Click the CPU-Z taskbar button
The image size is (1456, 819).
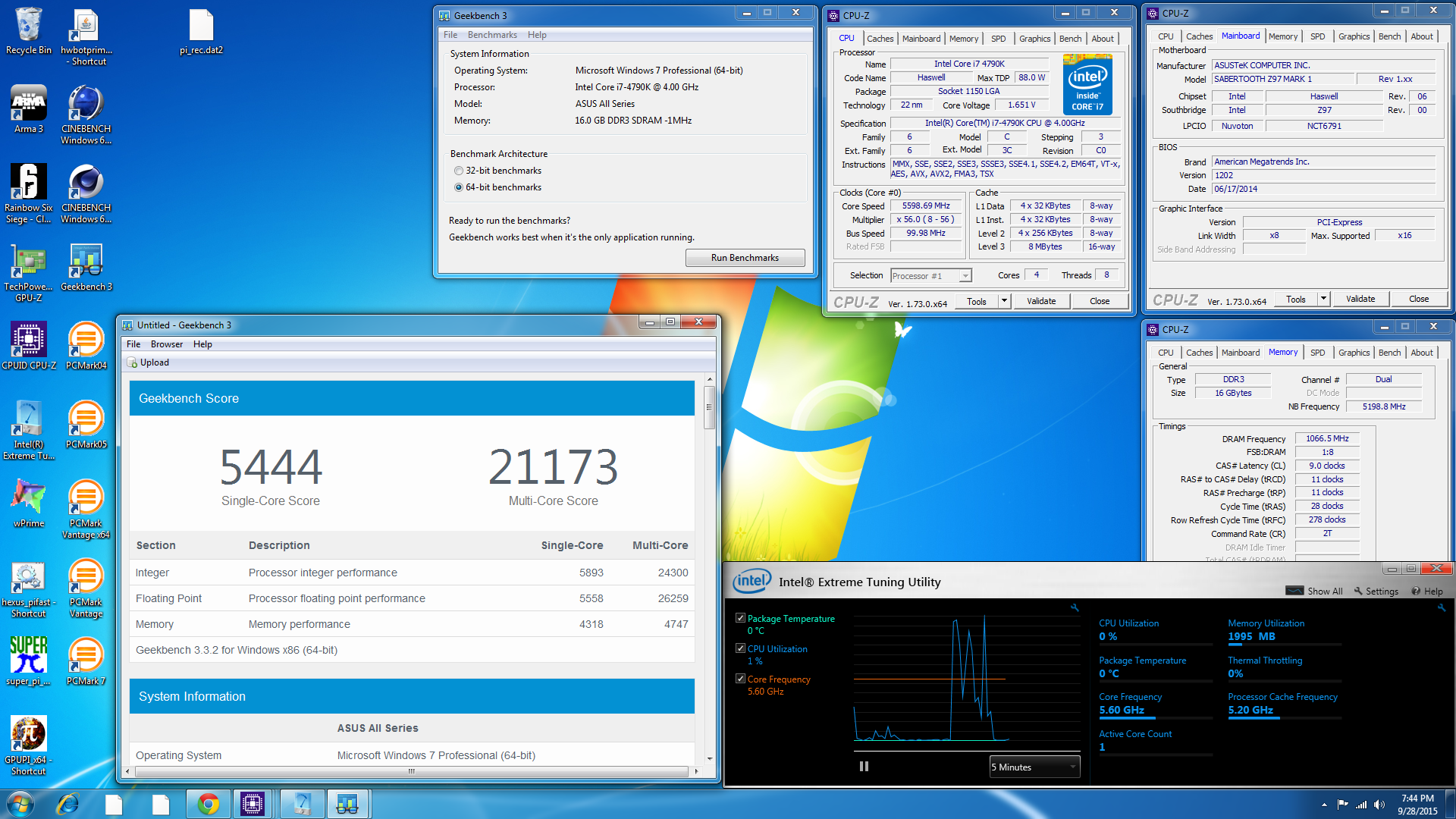(x=253, y=804)
